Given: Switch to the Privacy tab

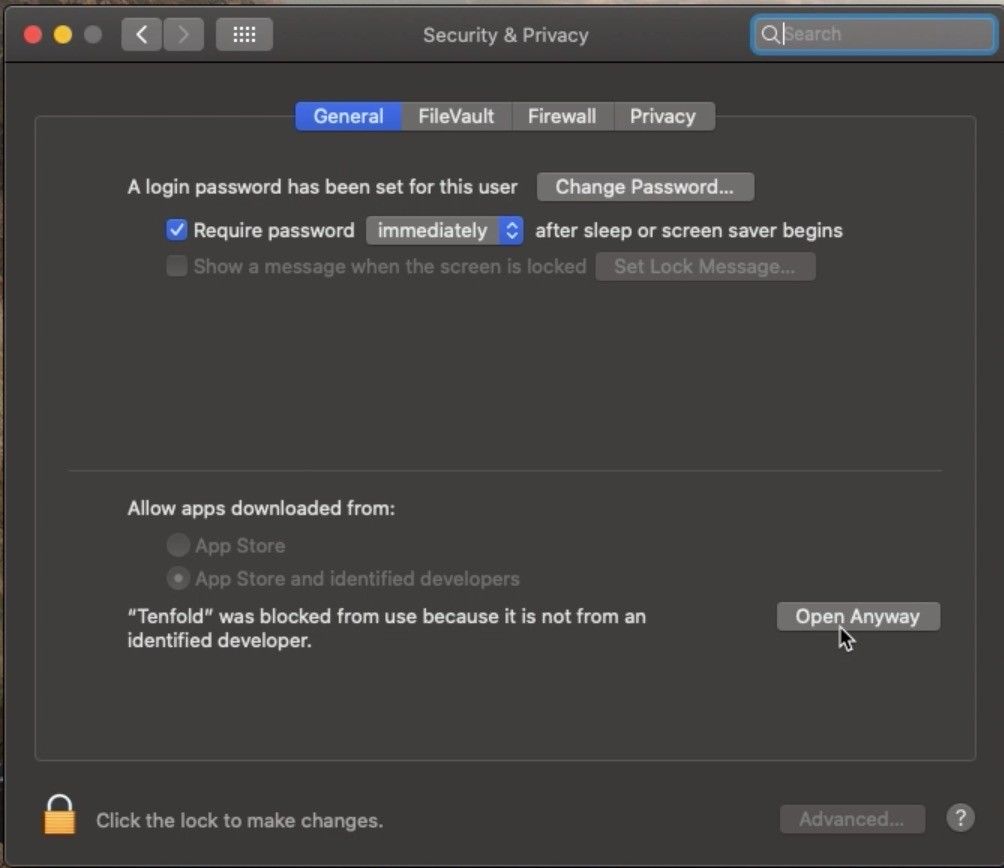Looking at the screenshot, I should point(664,116).
